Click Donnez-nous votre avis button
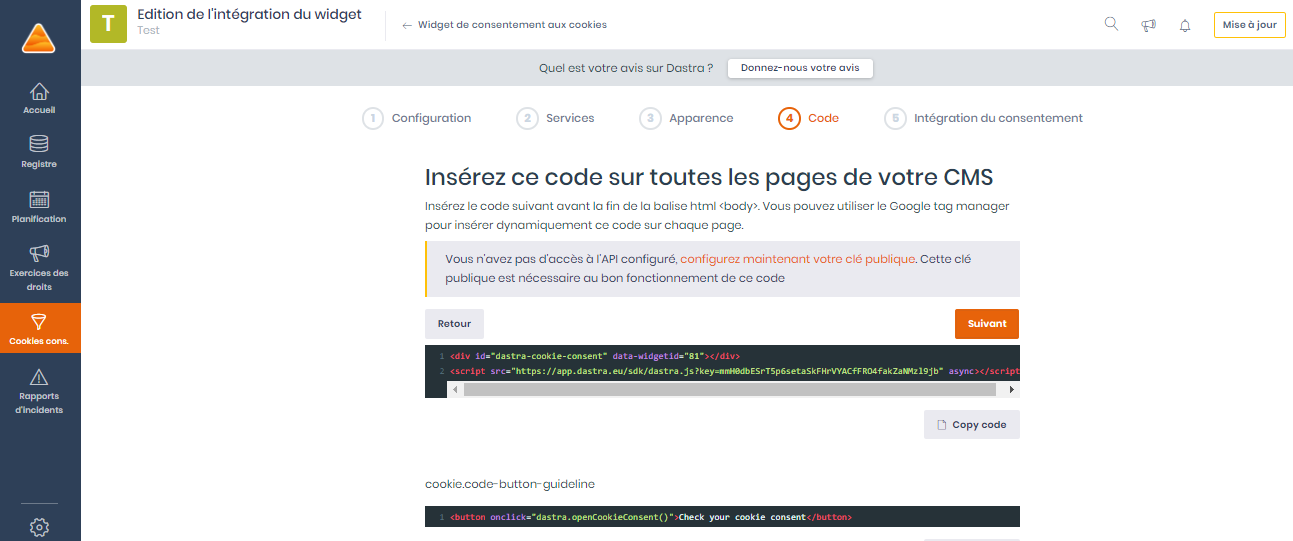 point(800,68)
